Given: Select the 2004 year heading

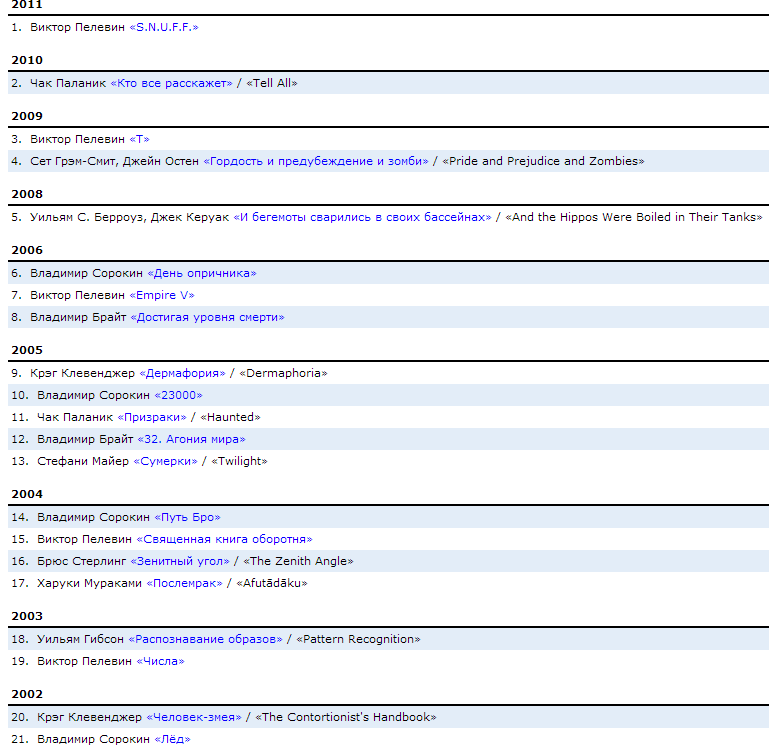Looking at the screenshot, I should pyautogui.click(x=27, y=494).
